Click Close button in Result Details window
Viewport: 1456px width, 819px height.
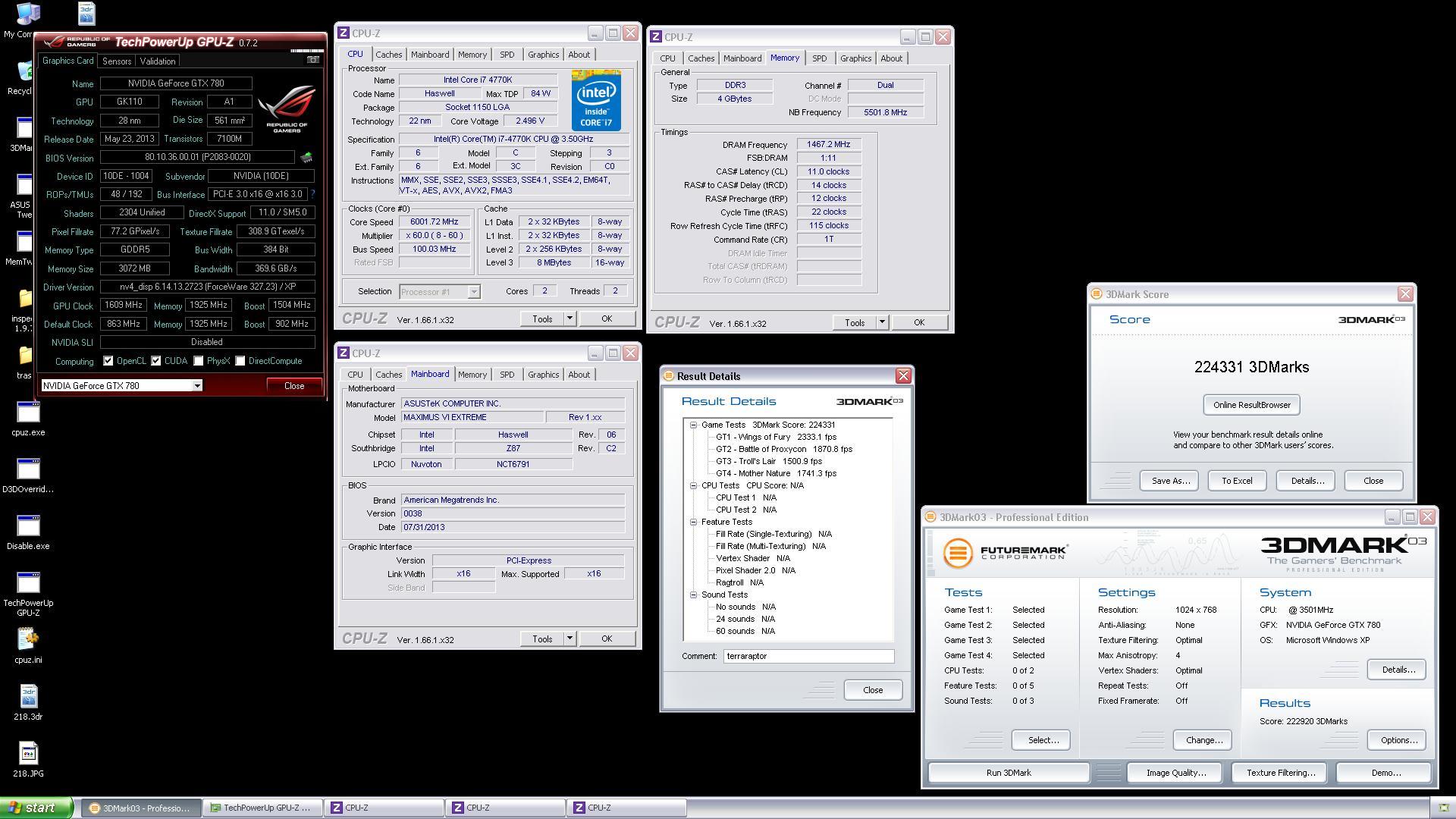pyautogui.click(x=873, y=690)
